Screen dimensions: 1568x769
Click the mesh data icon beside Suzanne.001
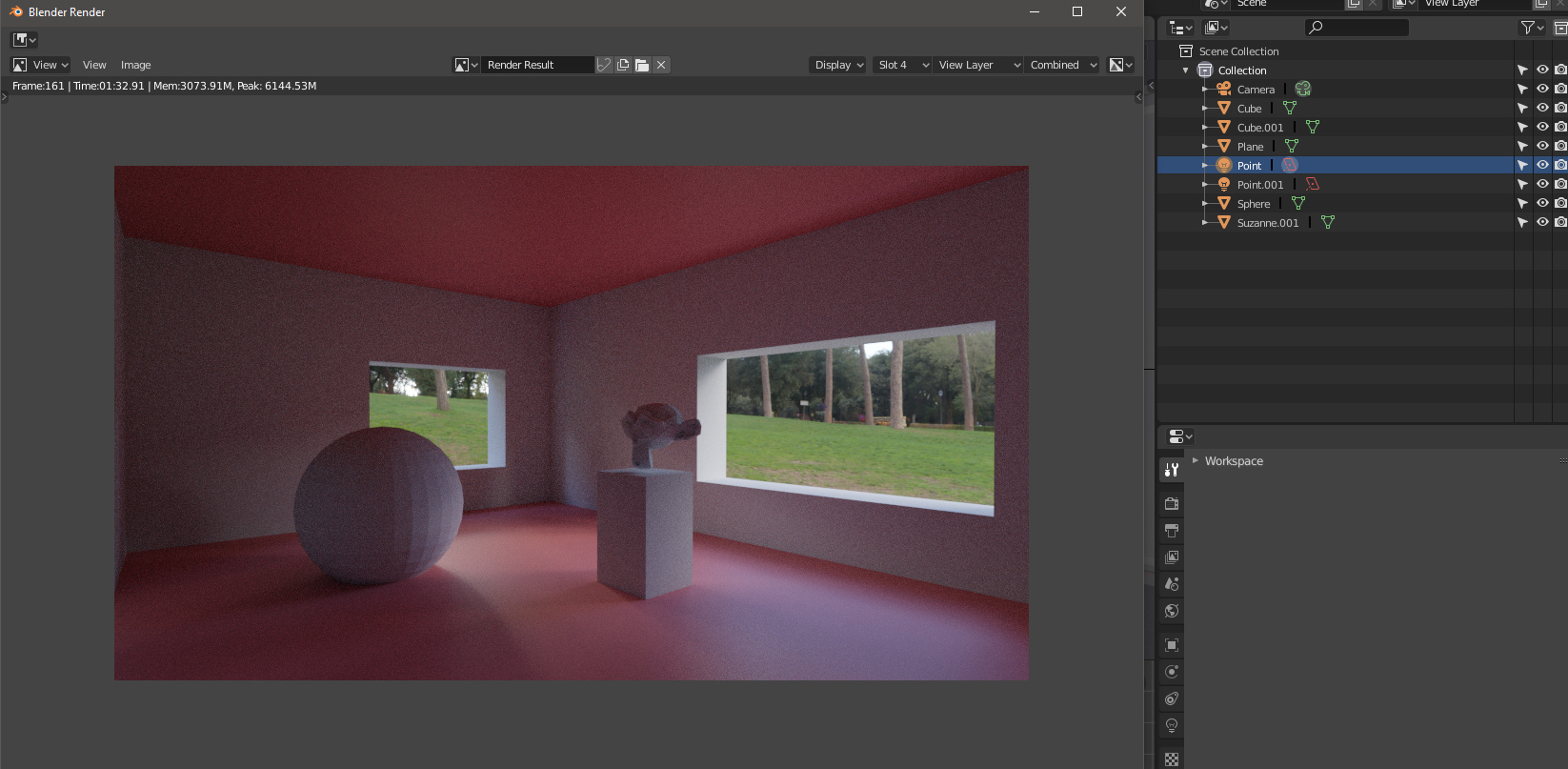coord(1328,222)
